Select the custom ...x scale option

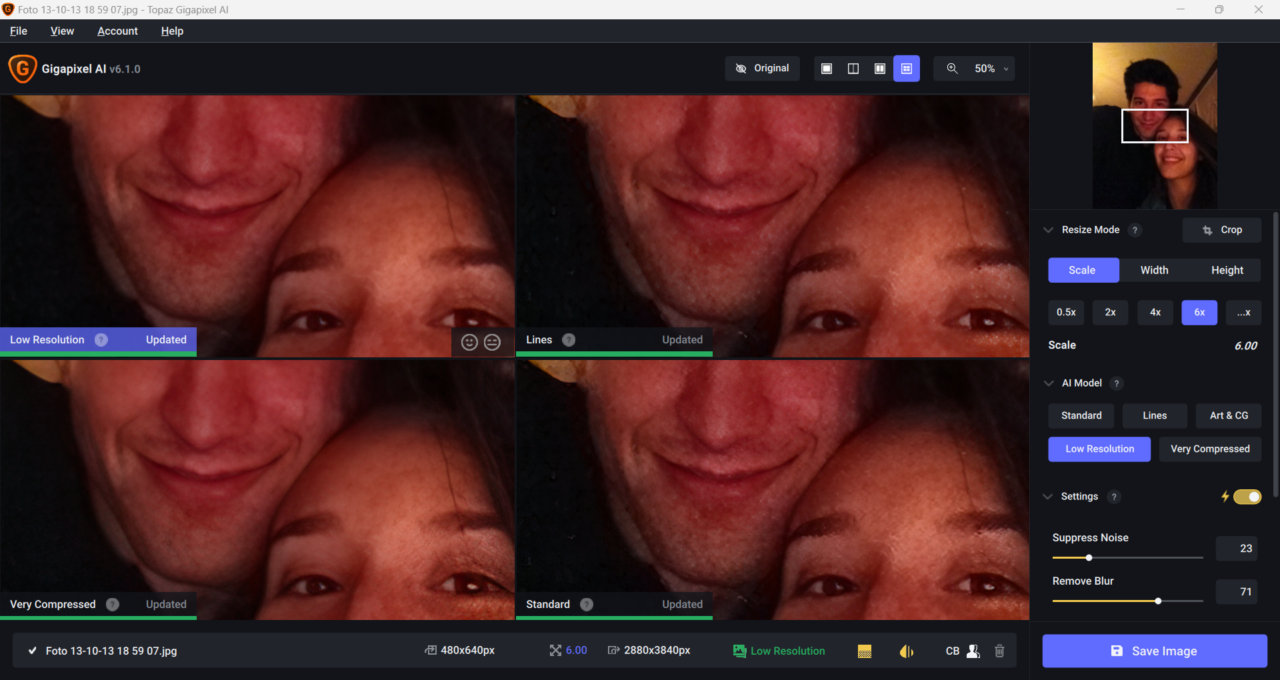pos(1244,312)
